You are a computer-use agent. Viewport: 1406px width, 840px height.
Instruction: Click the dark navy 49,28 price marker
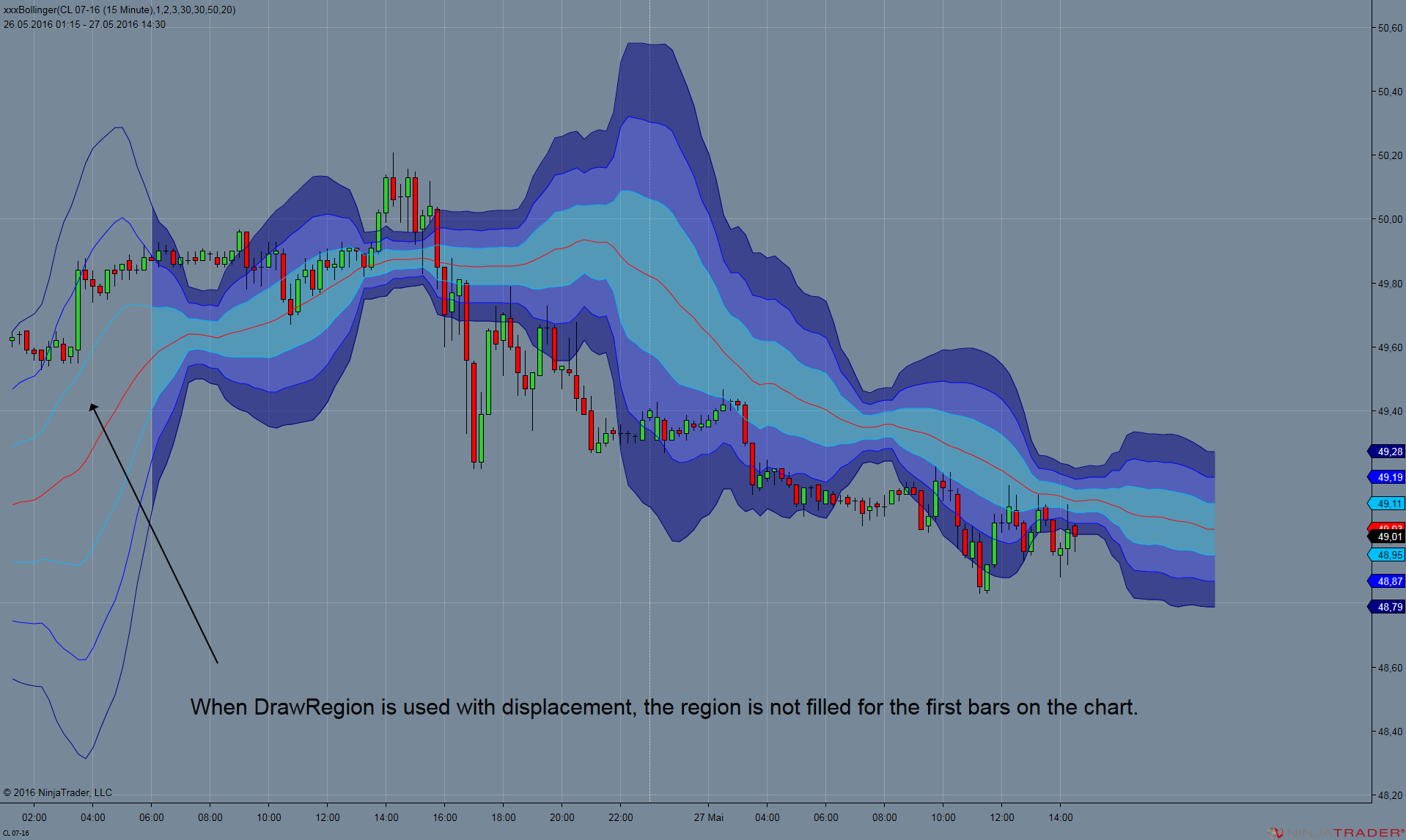click(1387, 452)
